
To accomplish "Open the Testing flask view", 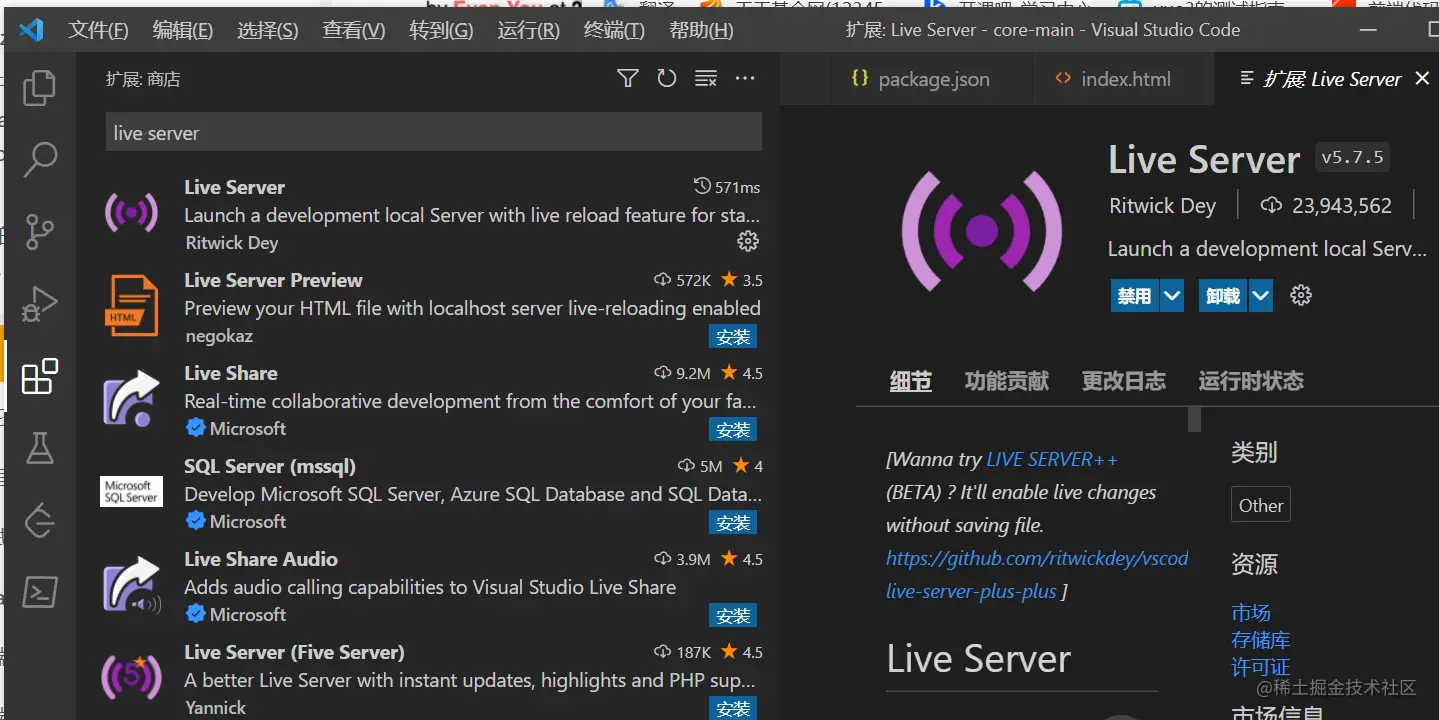I will (x=40, y=449).
